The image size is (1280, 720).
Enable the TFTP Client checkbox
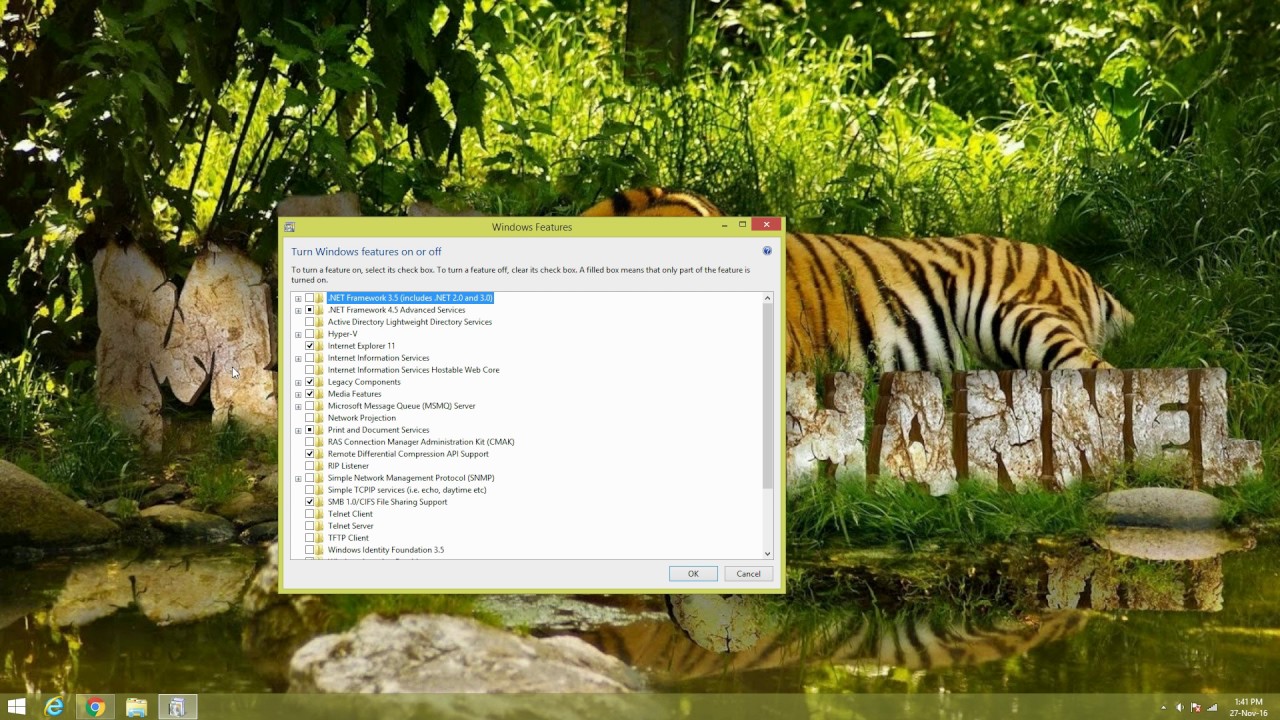coord(309,538)
